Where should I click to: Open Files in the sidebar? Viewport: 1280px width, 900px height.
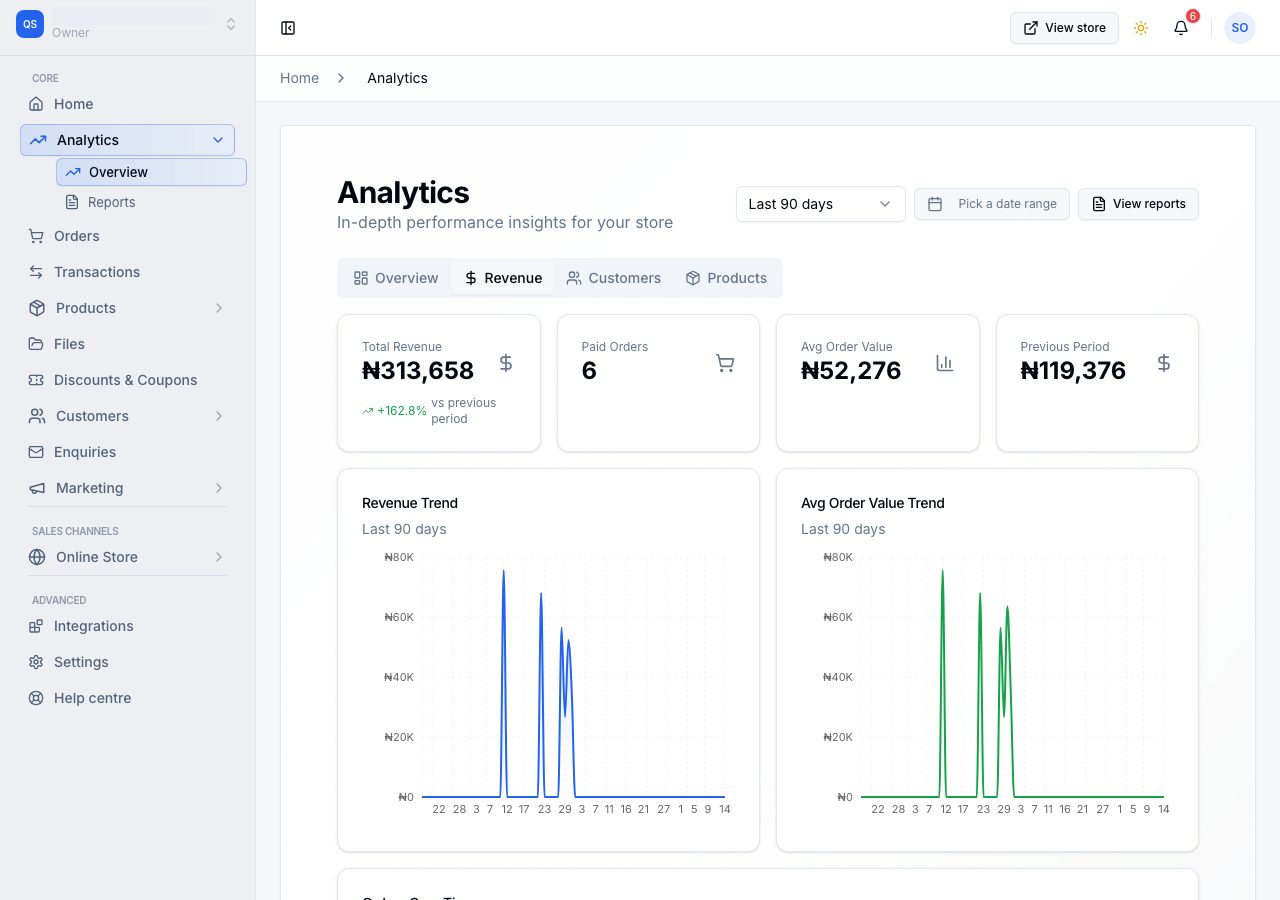[x=127, y=344]
